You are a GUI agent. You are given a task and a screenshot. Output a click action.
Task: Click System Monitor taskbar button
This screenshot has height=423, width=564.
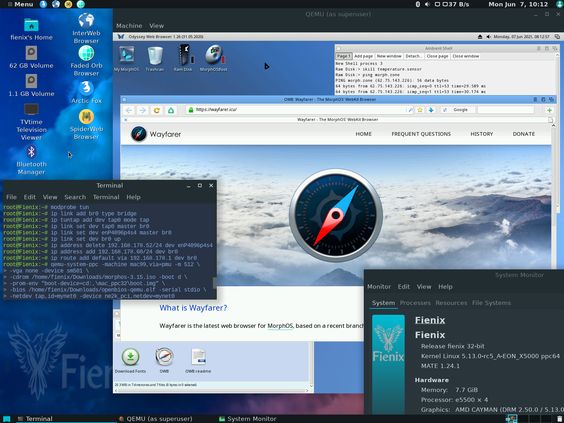(x=248, y=419)
